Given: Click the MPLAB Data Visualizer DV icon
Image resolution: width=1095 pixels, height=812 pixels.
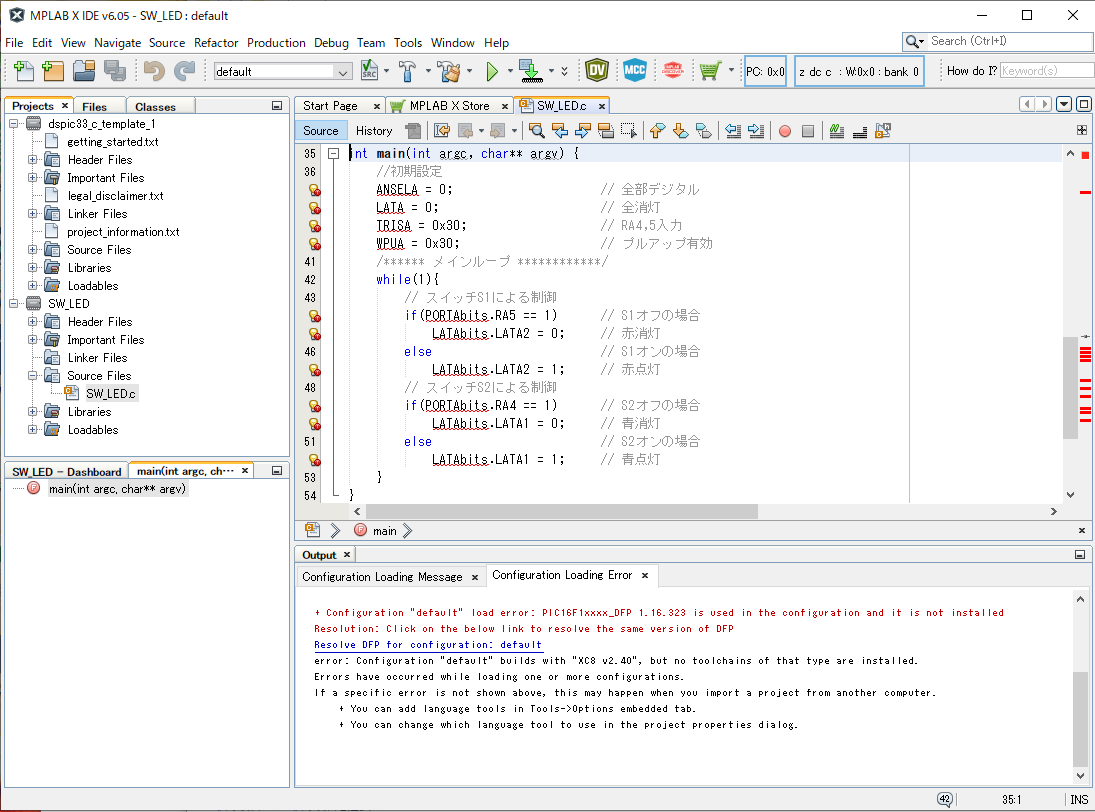Looking at the screenshot, I should 597,70.
